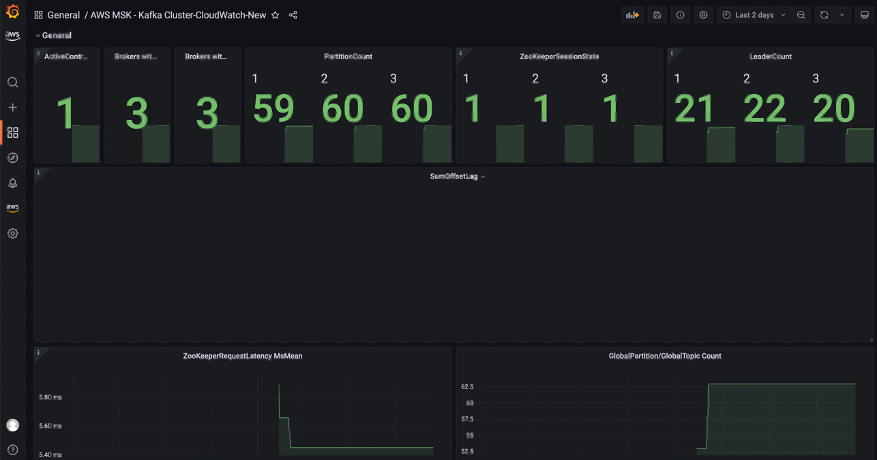
Task: Open the user profile avatar
Action: (x=13, y=425)
